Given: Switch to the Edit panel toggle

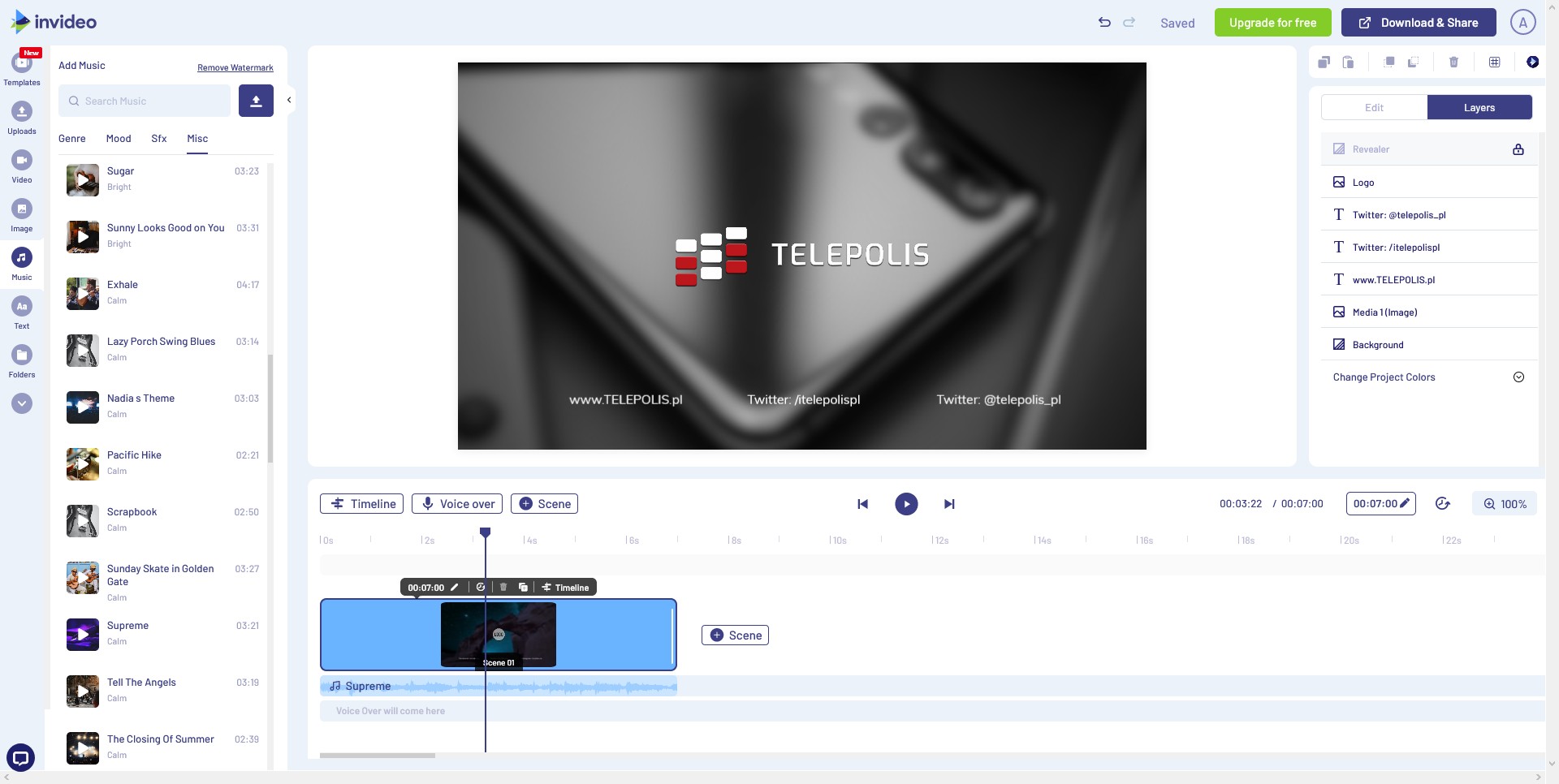Looking at the screenshot, I should (1374, 108).
